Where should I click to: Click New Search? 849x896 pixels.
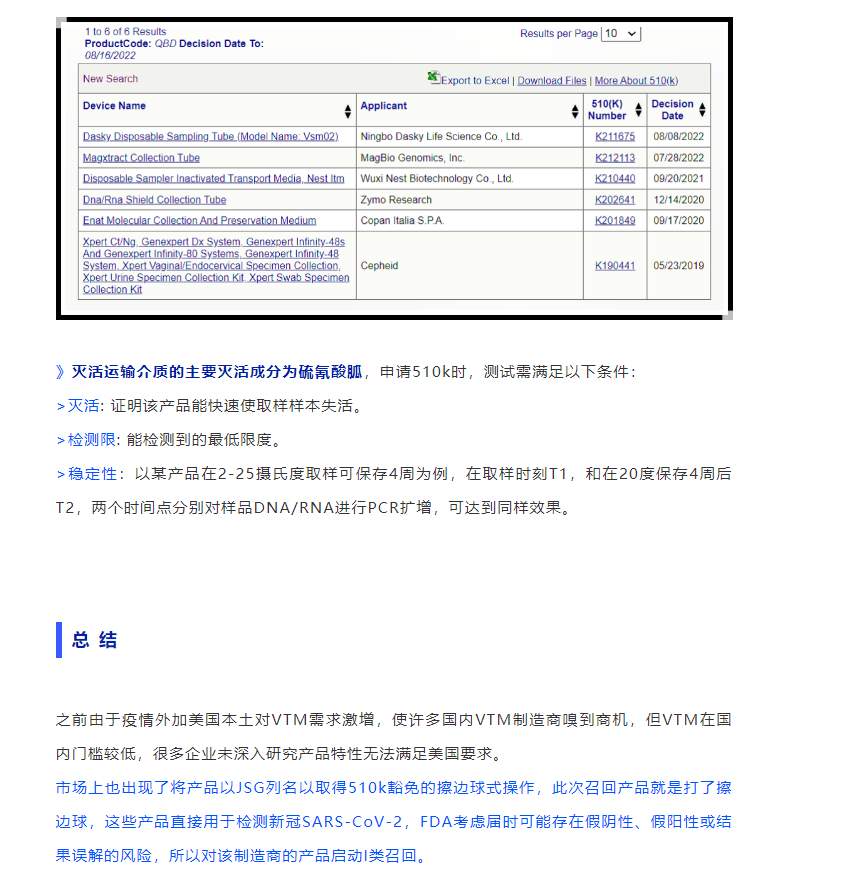110,79
